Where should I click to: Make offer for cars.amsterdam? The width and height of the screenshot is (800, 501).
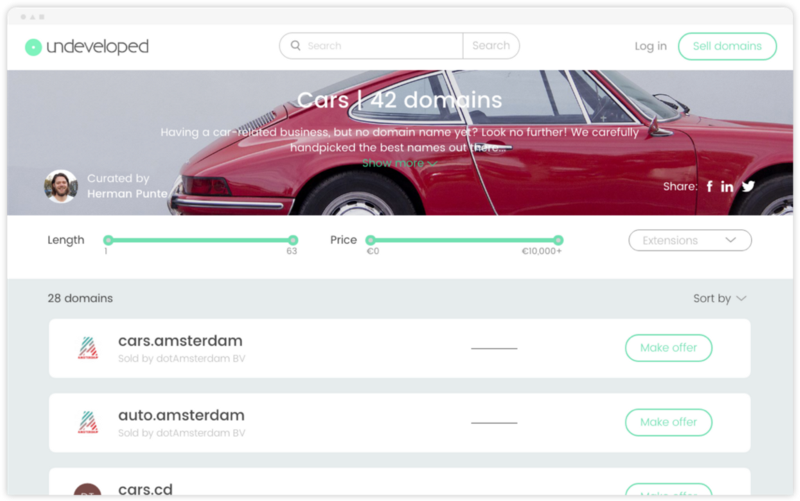click(x=668, y=348)
